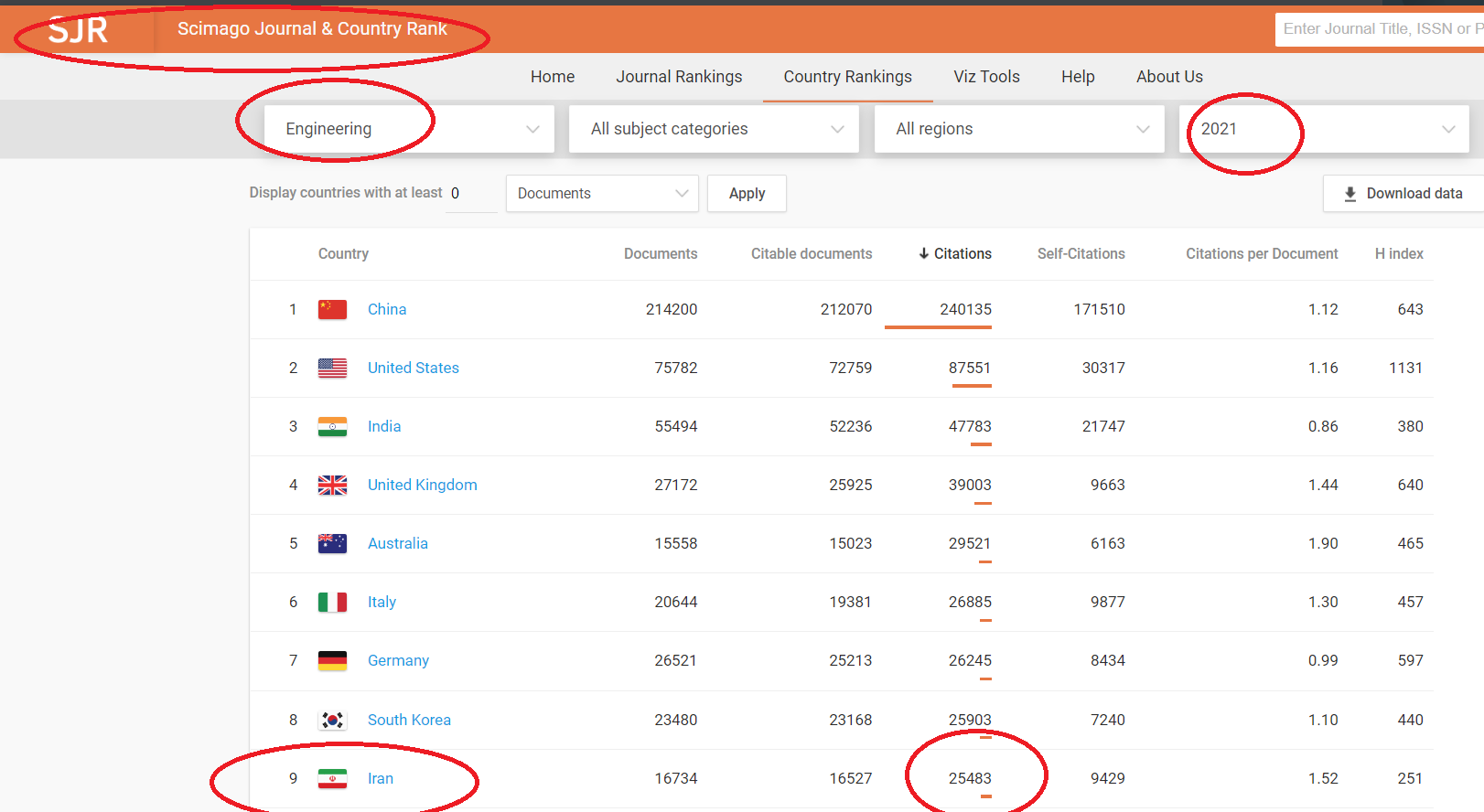1484x812 pixels.
Task: Click United Kingdom citable documents 25925
Action: pyautogui.click(x=851, y=485)
